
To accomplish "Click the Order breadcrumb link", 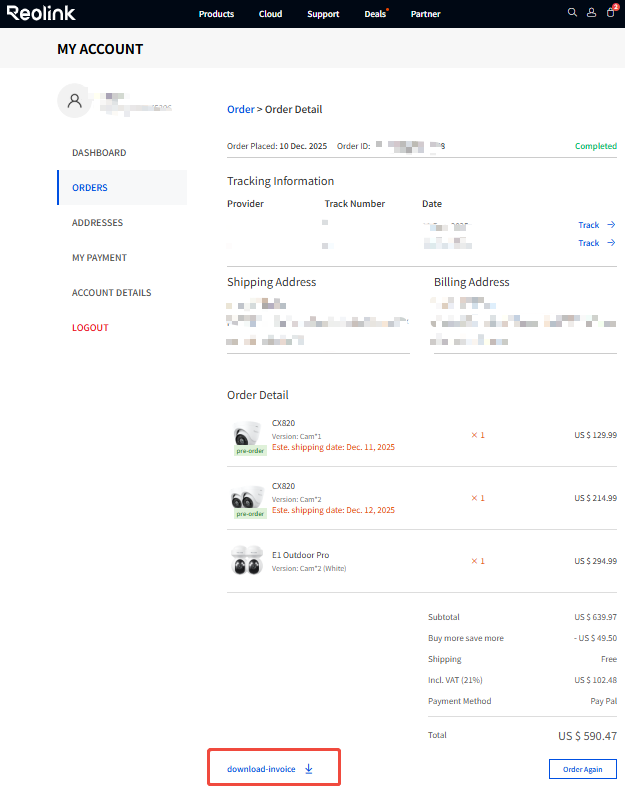I will (x=241, y=109).
